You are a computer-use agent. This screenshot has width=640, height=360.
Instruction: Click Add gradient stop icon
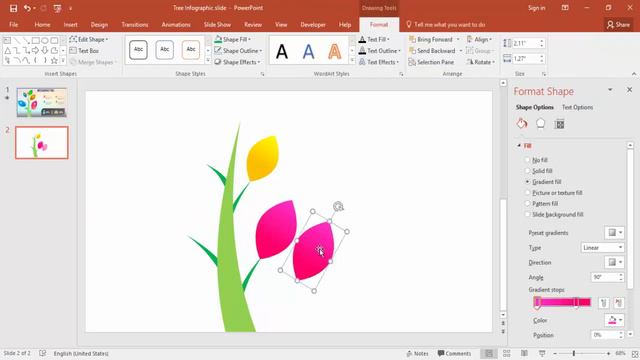coord(604,302)
